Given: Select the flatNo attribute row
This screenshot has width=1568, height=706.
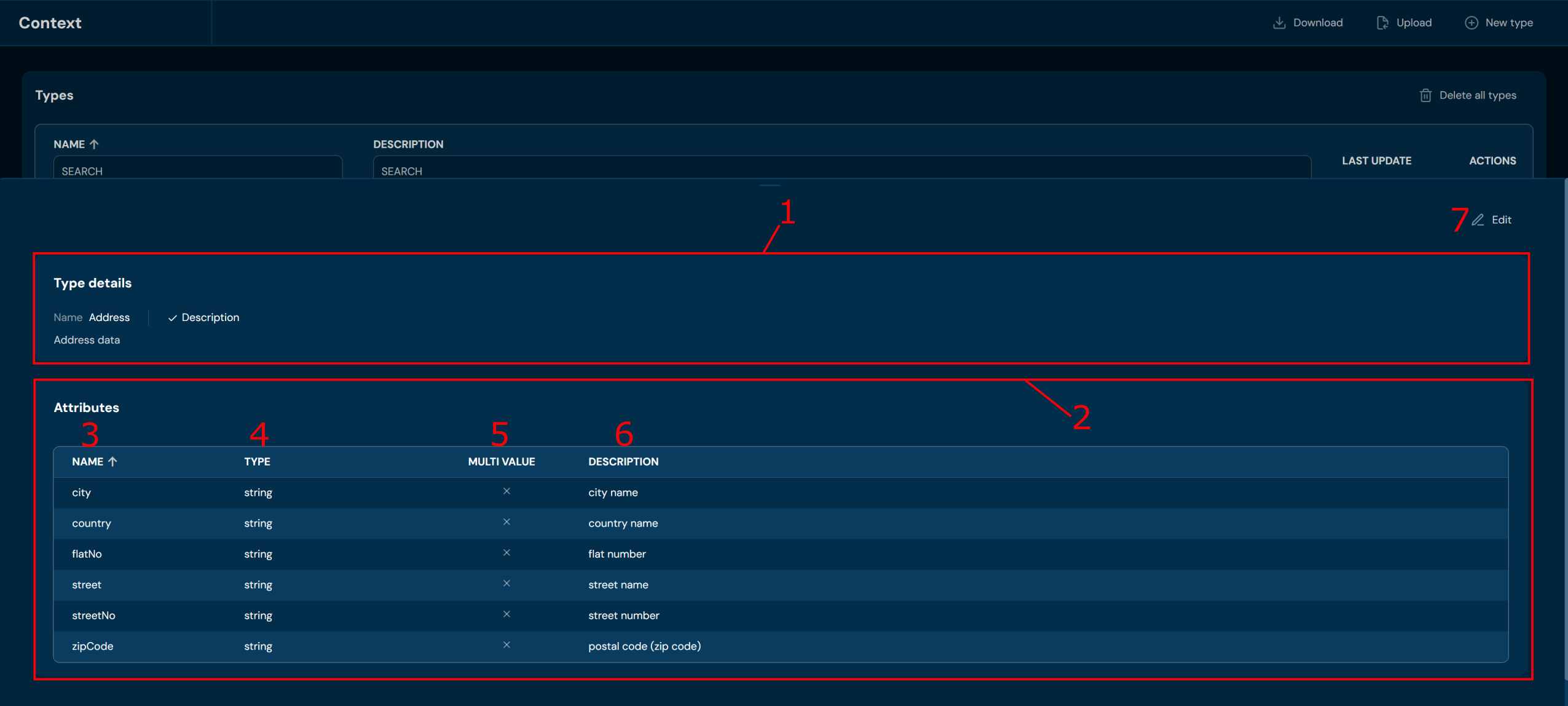Looking at the screenshot, I should point(87,554).
